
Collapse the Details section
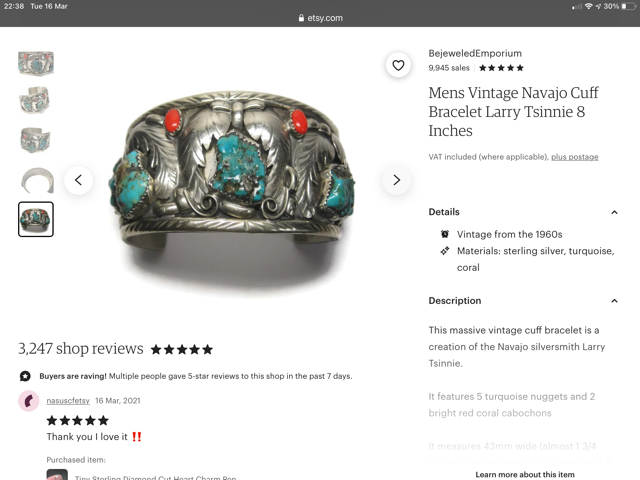(x=614, y=212)
